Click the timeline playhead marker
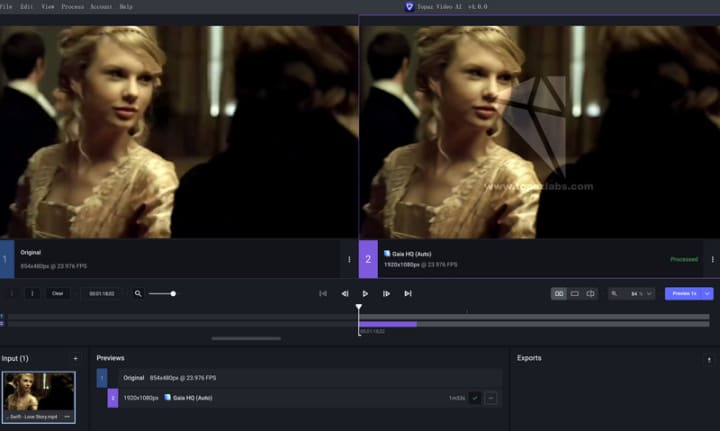Viewport: 720px width, 431px height. pos(359,307)
